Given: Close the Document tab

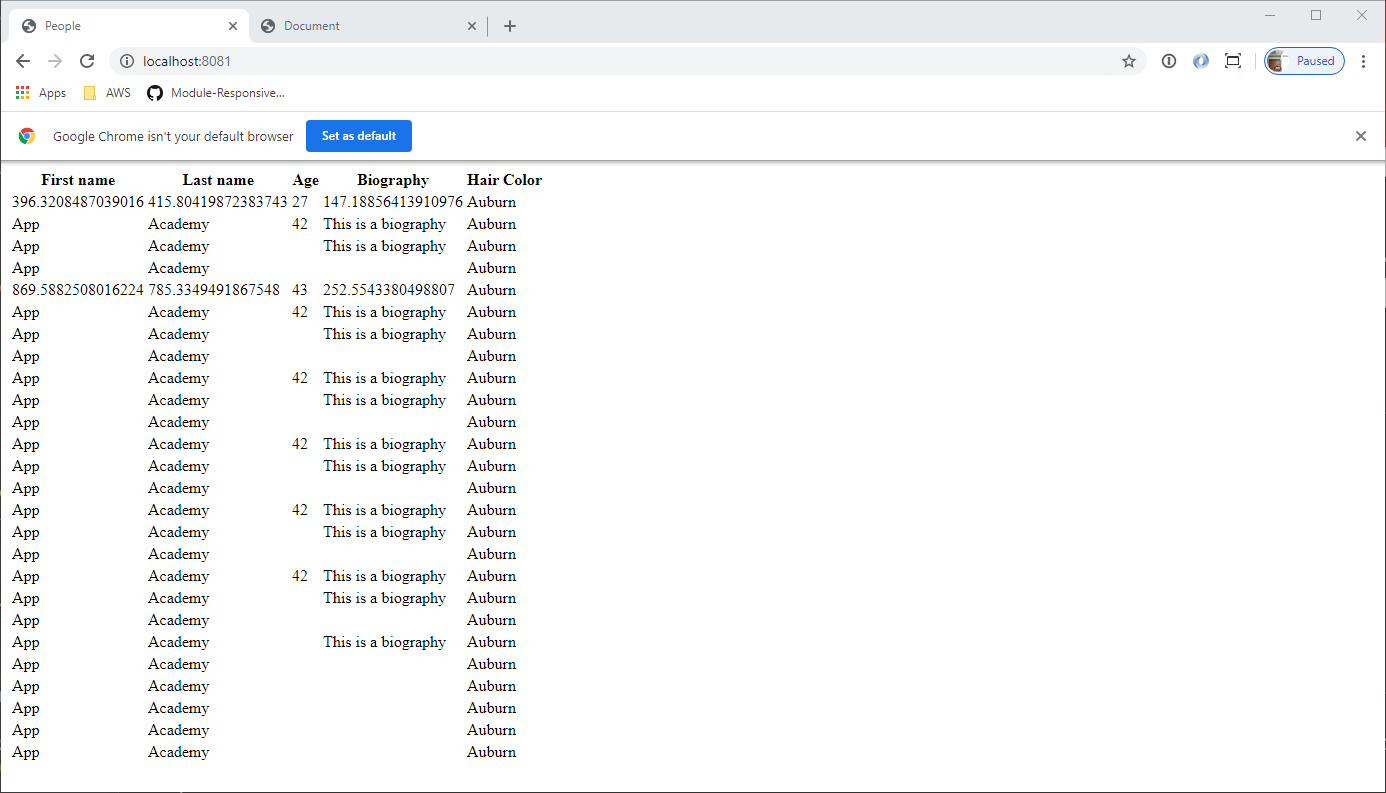Looking at the screenshot, I should (472, 26).
